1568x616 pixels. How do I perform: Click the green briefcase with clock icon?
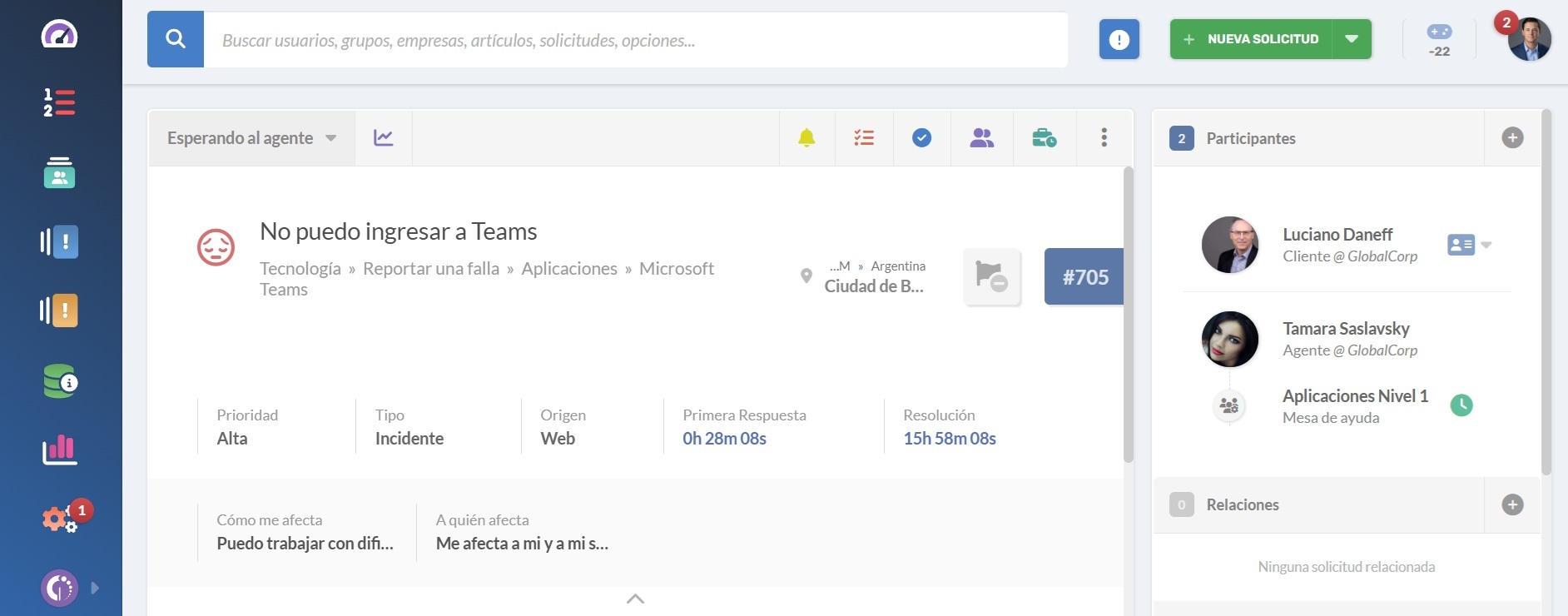(x=1044, y=138)
